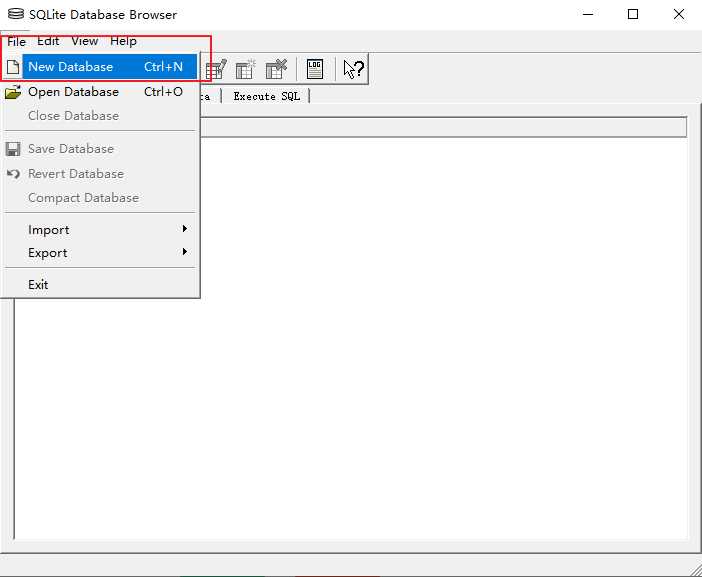Expand the Export submenu
Image resolution: width=702 pixels, height=577 pixels.
pos(101,253)
